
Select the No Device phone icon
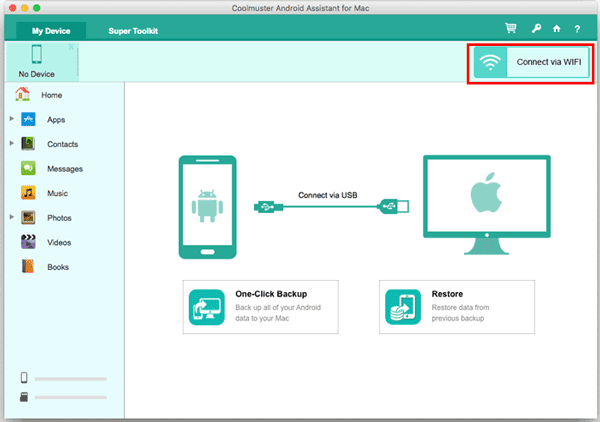[37, 54]
